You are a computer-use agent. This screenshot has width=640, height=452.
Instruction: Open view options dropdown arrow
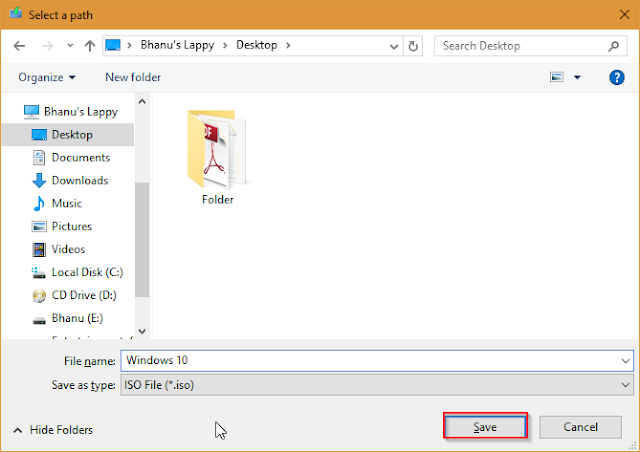coord(577,77)
